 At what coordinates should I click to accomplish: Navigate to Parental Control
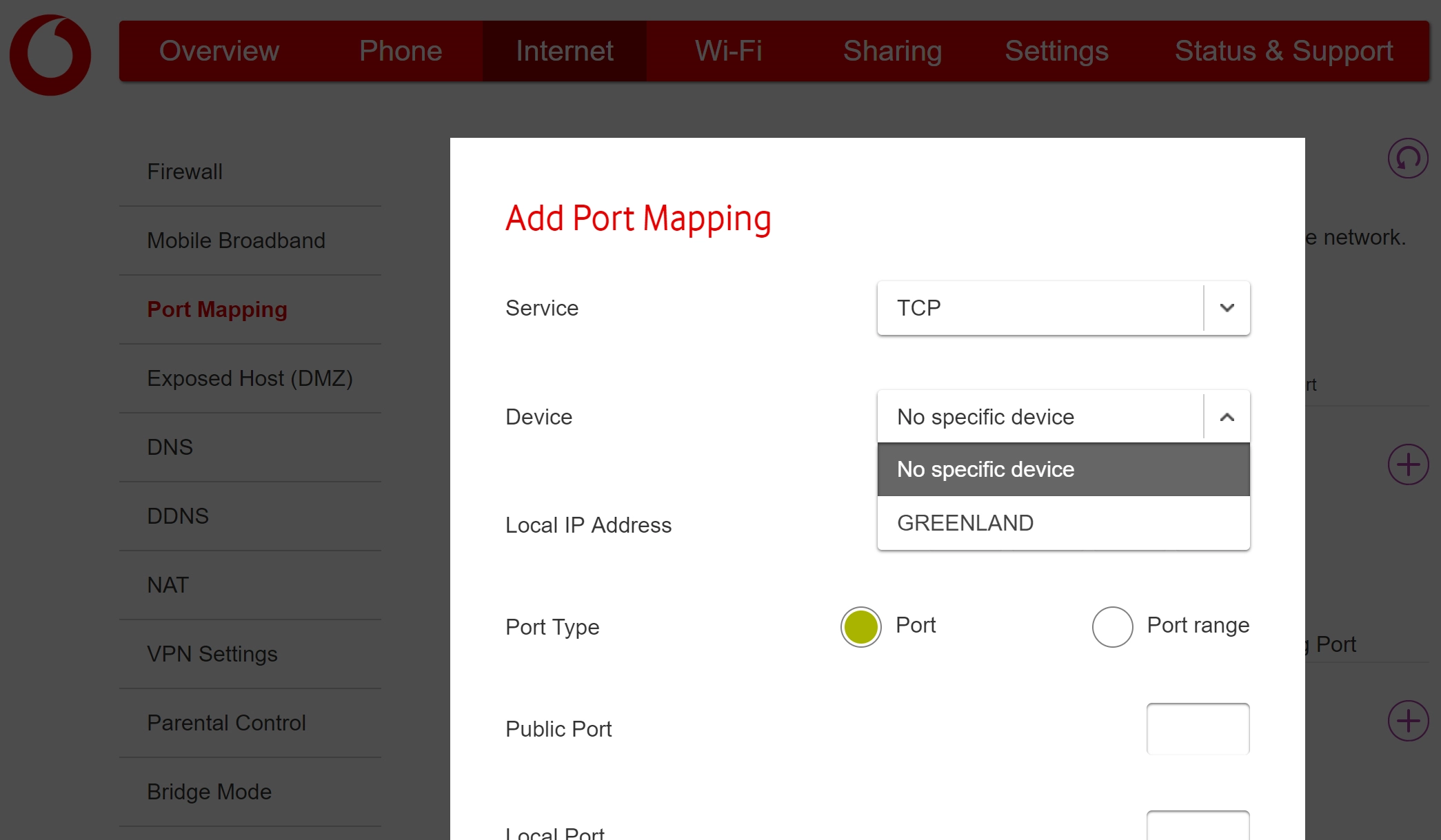(226, 722)
